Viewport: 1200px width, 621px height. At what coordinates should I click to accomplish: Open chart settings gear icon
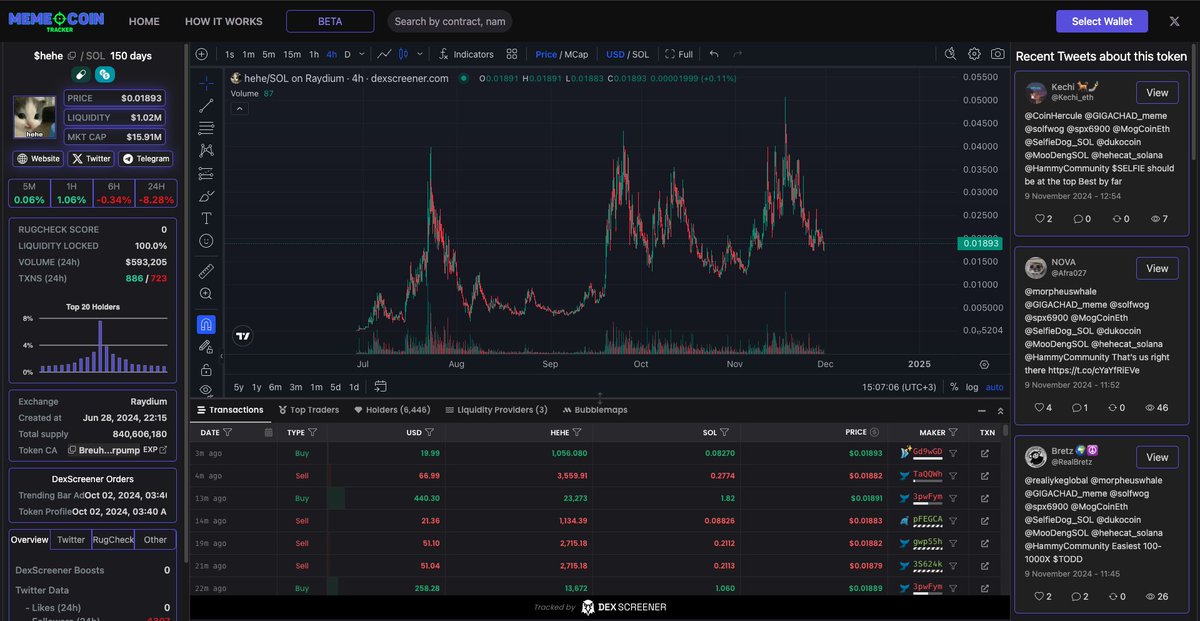[974, 54]
